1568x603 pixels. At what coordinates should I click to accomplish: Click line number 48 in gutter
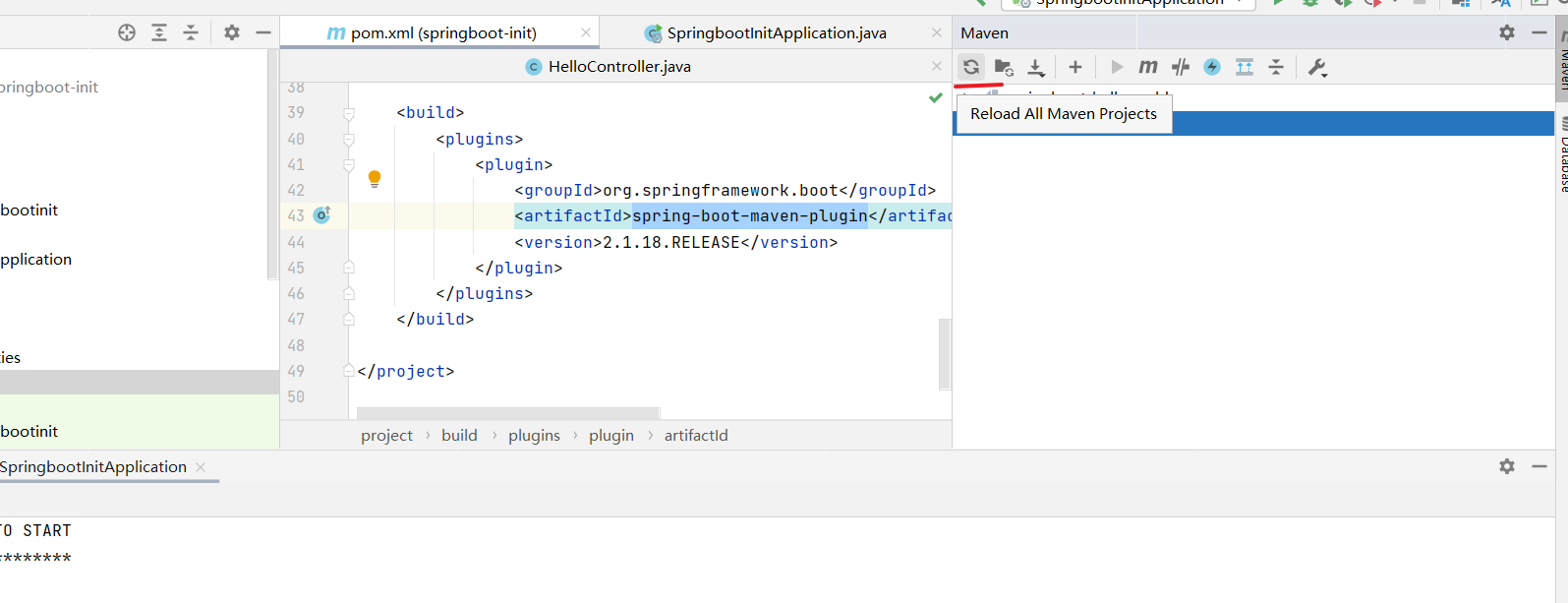[x=296, y=345]
